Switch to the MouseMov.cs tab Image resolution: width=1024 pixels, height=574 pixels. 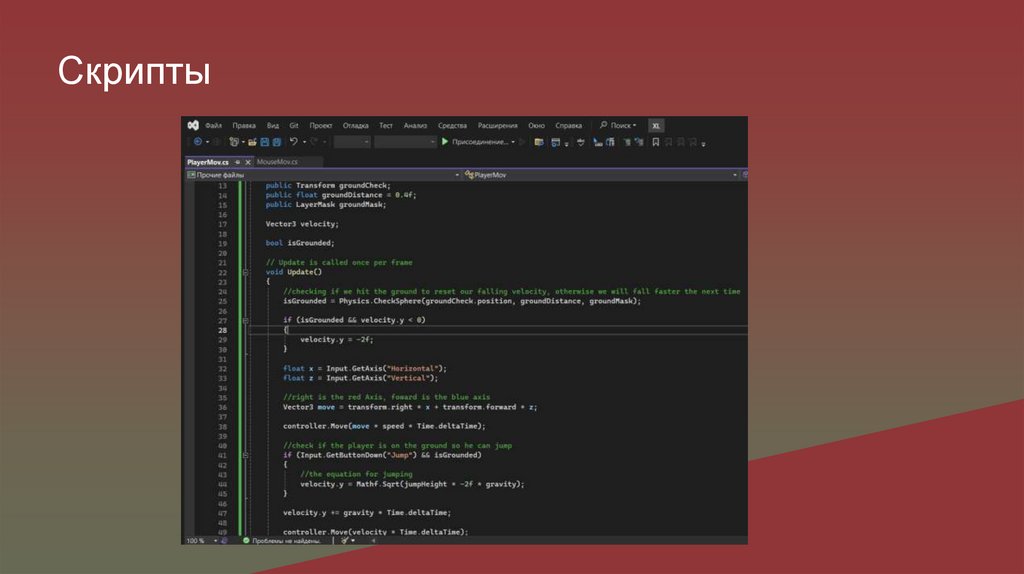276,161
